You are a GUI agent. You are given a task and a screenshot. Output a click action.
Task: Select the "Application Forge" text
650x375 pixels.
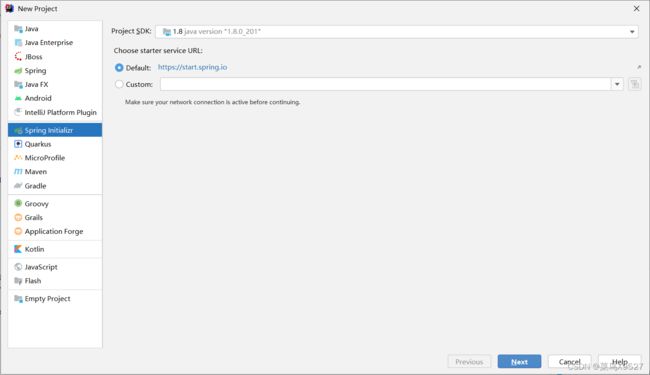(x=54, y=231)
